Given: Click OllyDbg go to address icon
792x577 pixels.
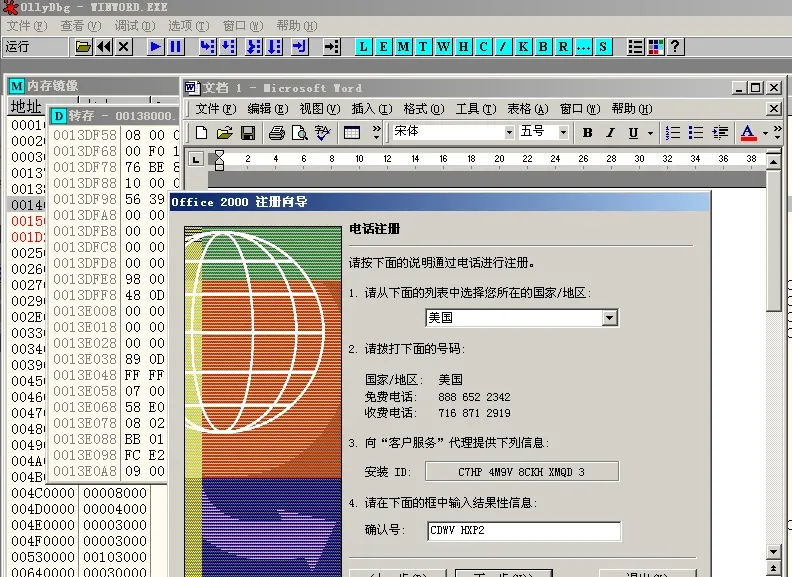Looking at the screenshot, I should click(332, 47).
